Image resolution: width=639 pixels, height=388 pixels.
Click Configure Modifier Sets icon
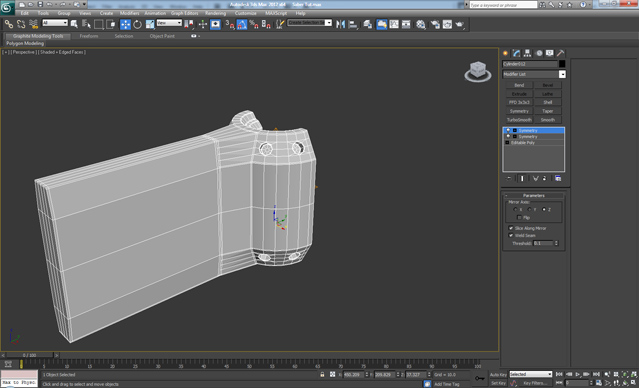coord(558,178)
